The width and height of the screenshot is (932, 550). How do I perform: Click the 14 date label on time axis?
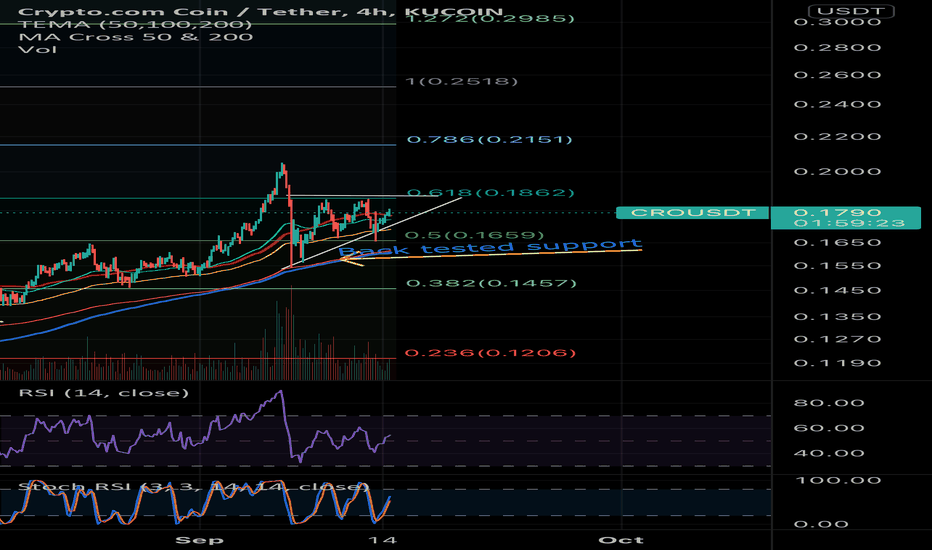click(x=382, y=540)
